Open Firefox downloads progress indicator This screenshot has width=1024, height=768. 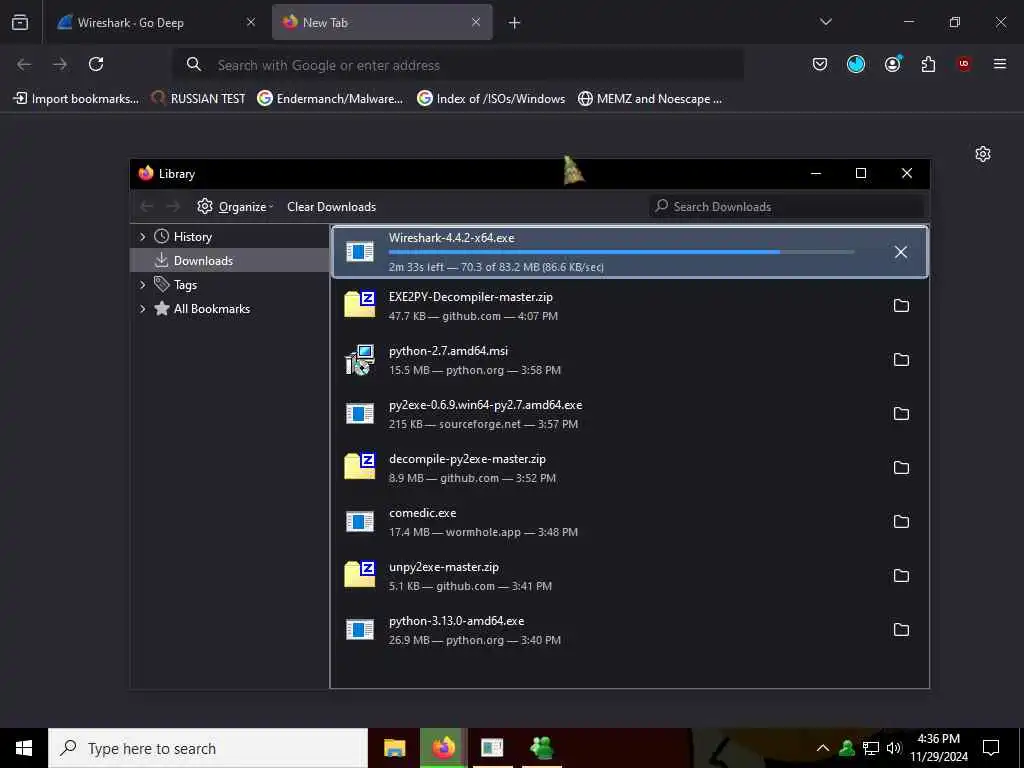pyautogui.click(x=856, y=64)
